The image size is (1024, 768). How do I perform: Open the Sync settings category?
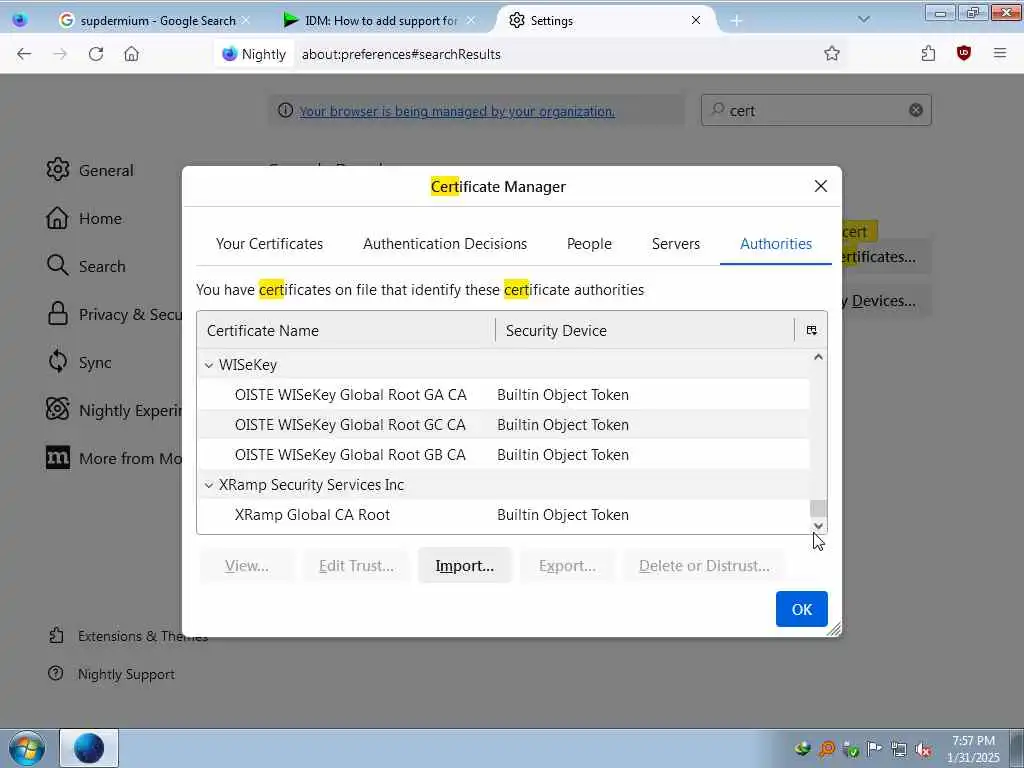(x=79, y=362)
